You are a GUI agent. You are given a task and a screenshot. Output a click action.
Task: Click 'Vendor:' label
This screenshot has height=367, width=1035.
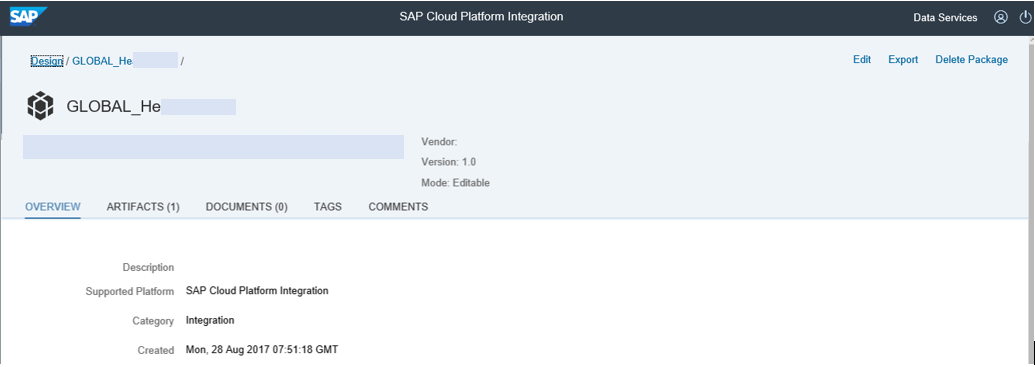[x=440, y=141]
